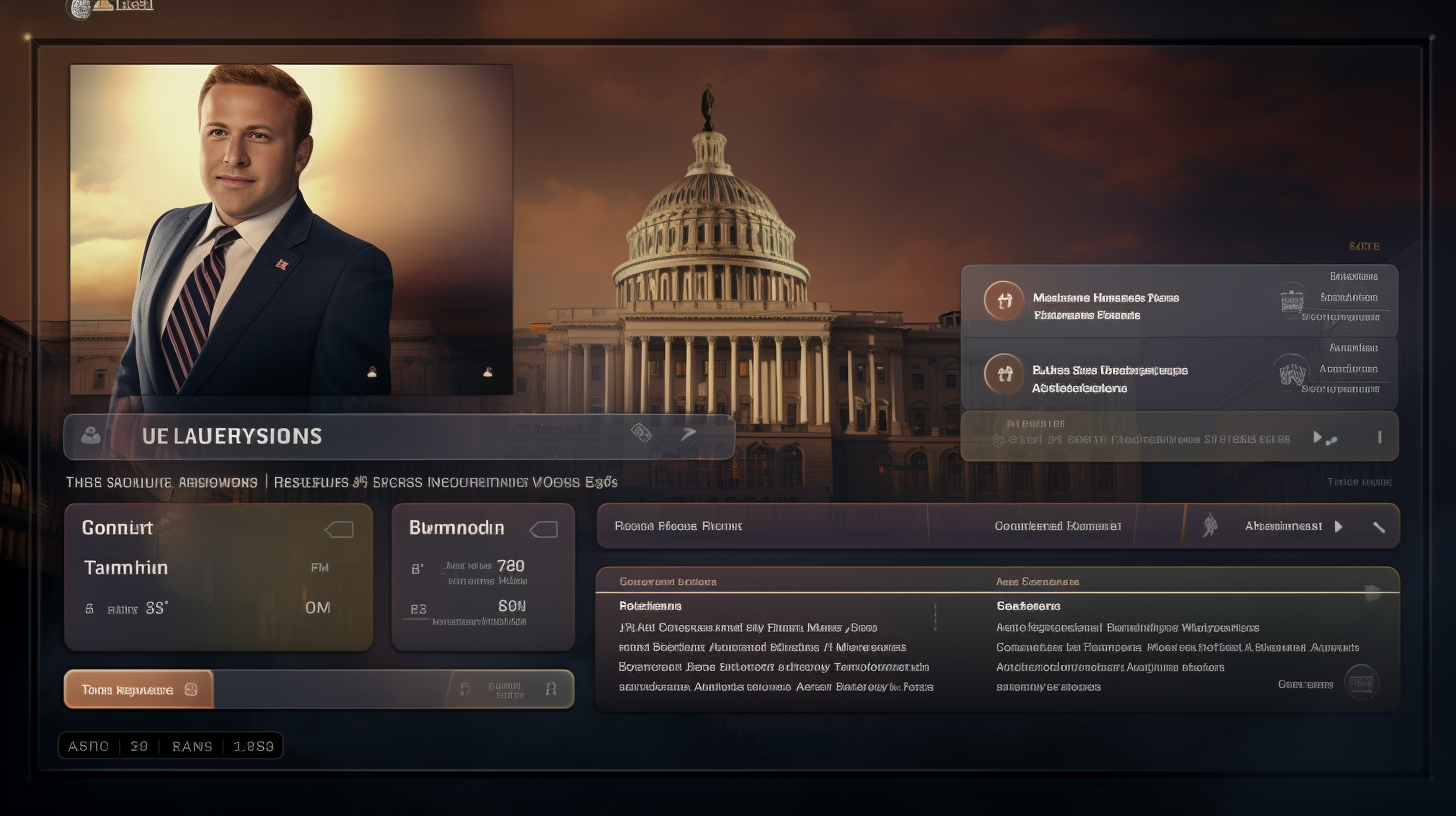Click the portrait photo of the politician

pos(291,227)
